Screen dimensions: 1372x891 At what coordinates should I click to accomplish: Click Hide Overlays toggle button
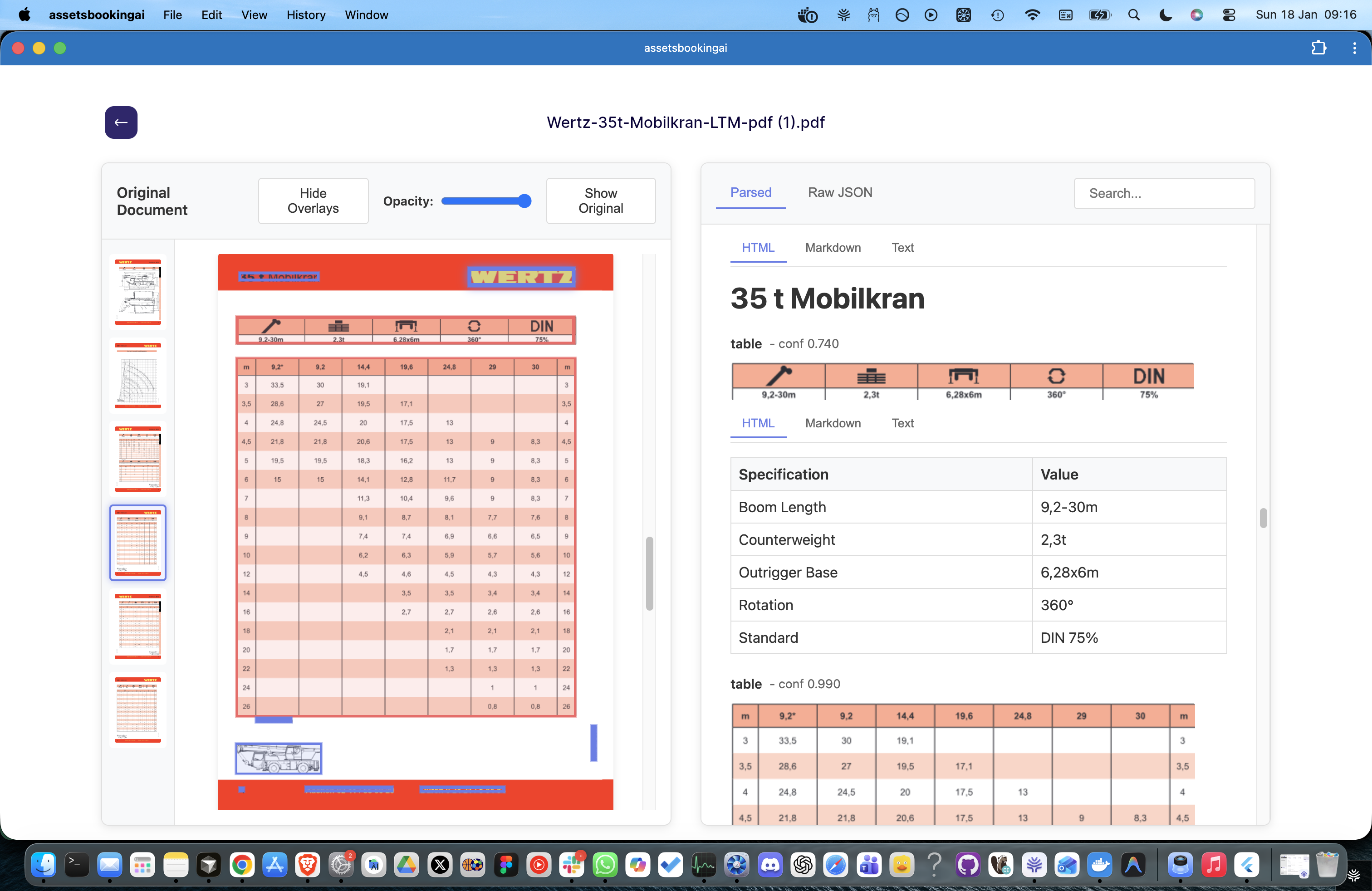coord(313,201)
